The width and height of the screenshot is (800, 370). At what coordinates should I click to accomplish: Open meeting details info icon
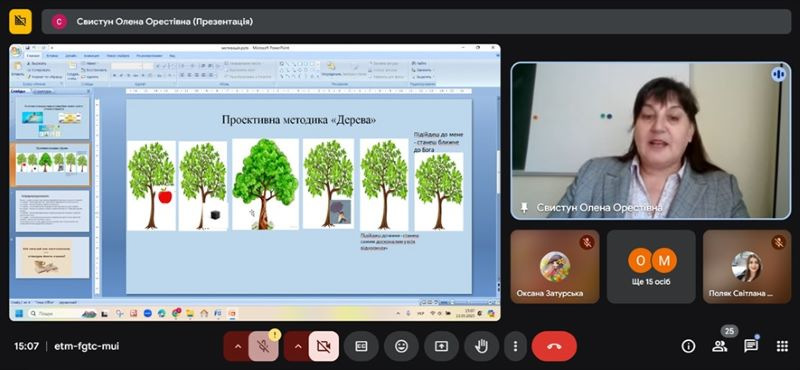click(x=688, y=347)
